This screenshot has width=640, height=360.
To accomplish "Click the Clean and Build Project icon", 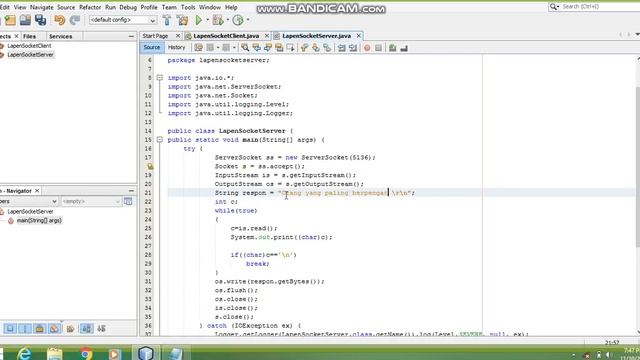I will pos(182,20).
